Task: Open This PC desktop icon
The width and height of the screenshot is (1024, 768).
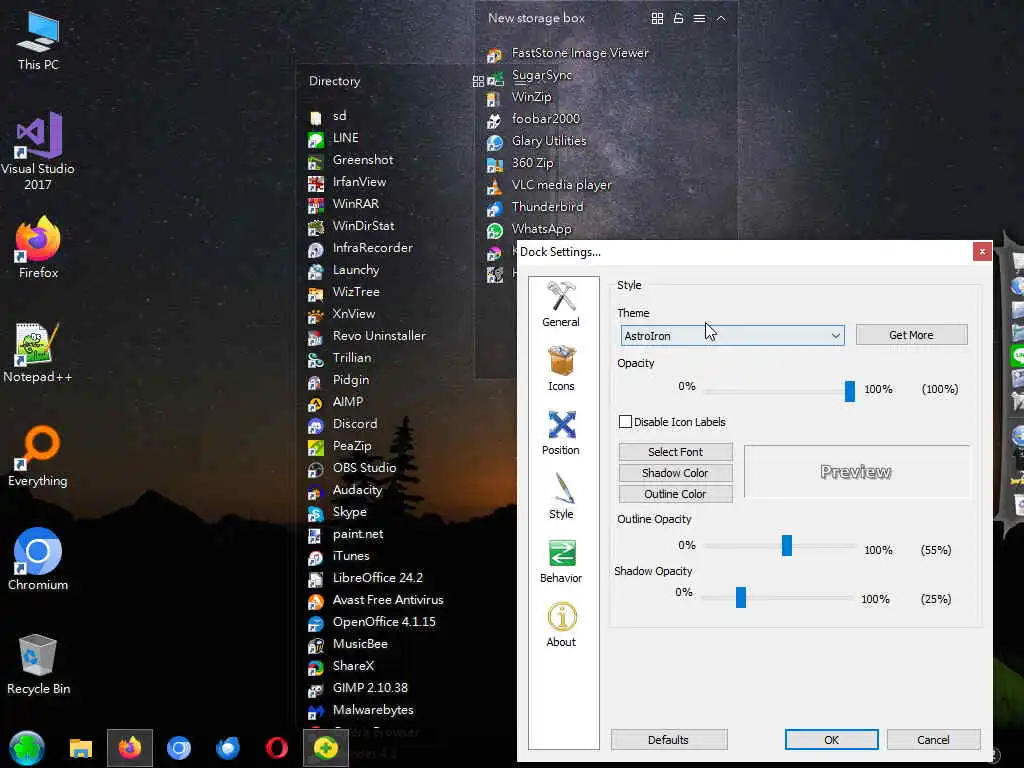Action: pyautogui.click(x=38, y=41)
